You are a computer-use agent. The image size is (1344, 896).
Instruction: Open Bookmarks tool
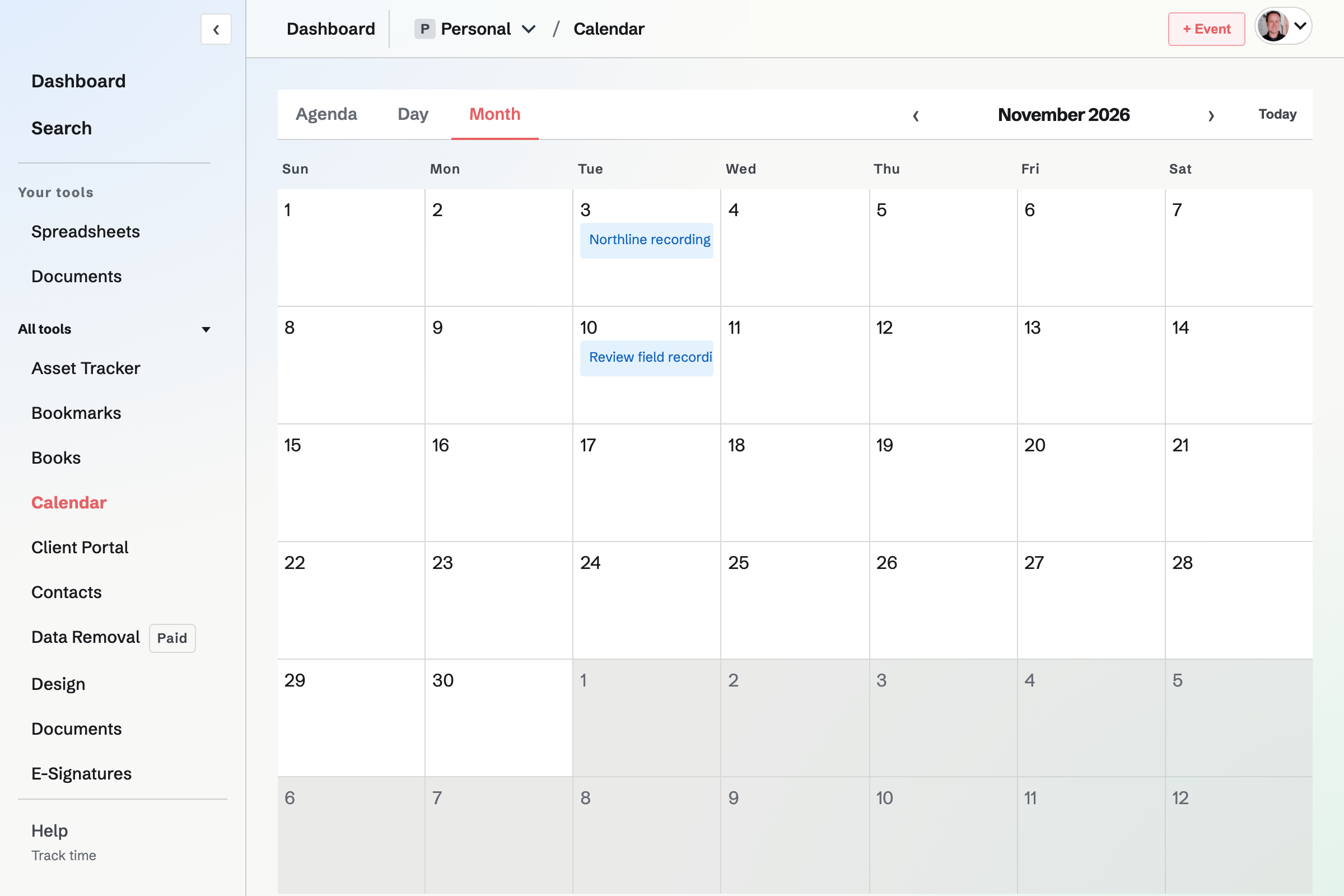coord(77,413)
